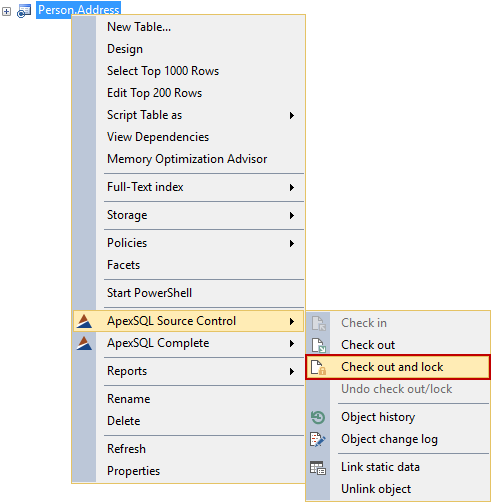Click the Link static data table icon
The height and width of the screenshot is (502, 491).
318,467
